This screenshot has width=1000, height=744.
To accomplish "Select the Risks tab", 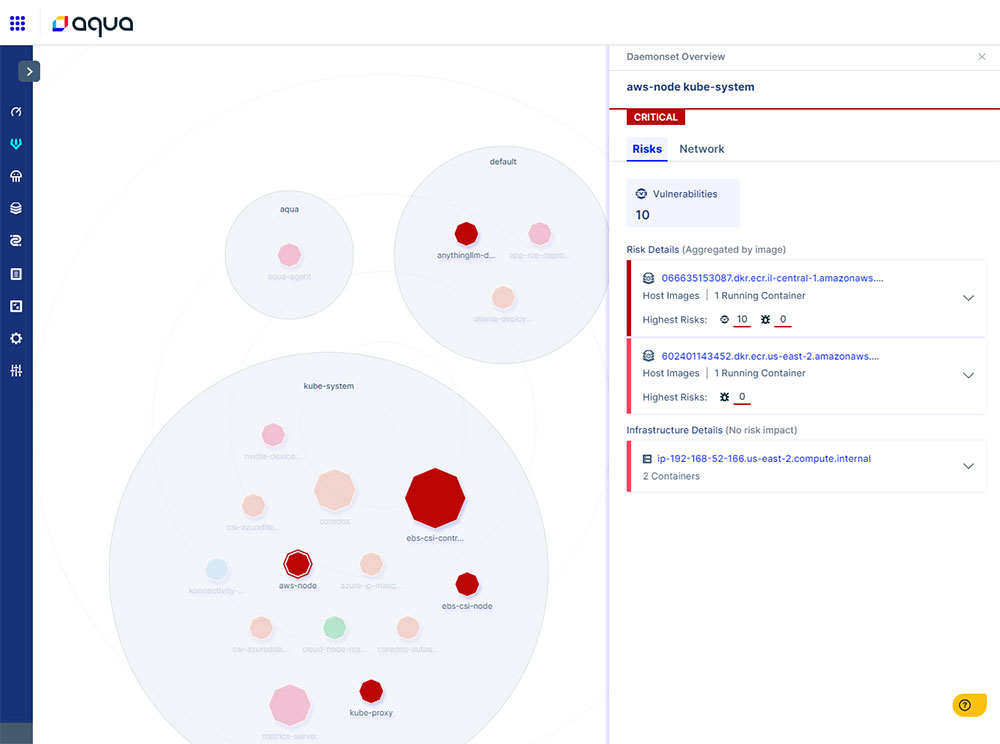I will tap(647, 149).
